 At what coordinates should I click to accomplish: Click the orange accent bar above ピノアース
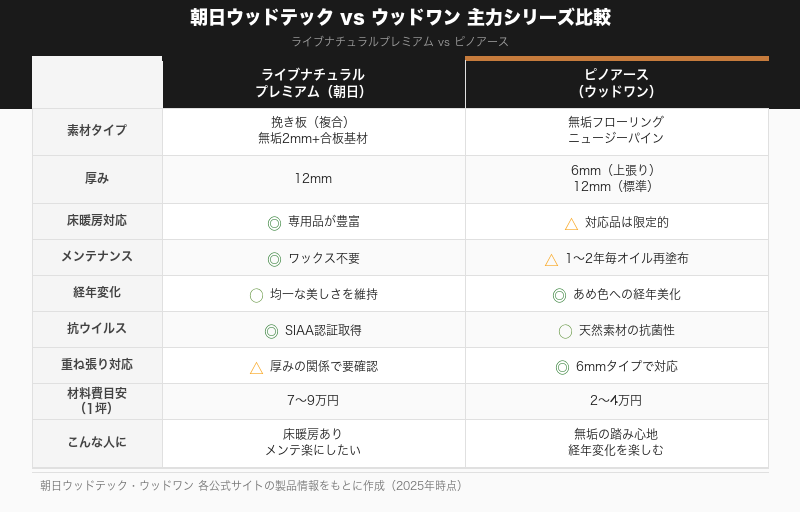point(616,58)
